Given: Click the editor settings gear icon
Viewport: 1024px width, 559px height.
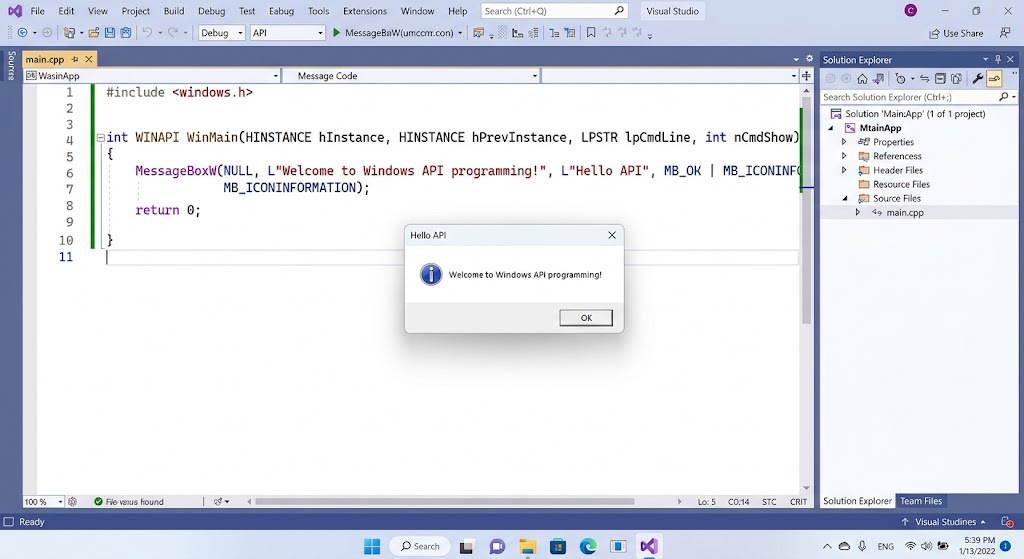Looking at the screenshot, I should tap(809, 59).
